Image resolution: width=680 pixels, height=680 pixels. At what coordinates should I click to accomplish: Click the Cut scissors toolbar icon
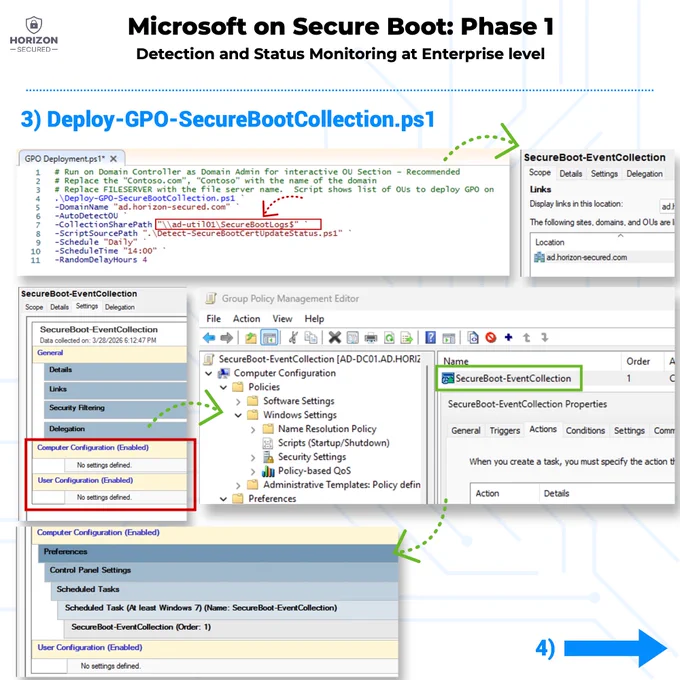294,337
